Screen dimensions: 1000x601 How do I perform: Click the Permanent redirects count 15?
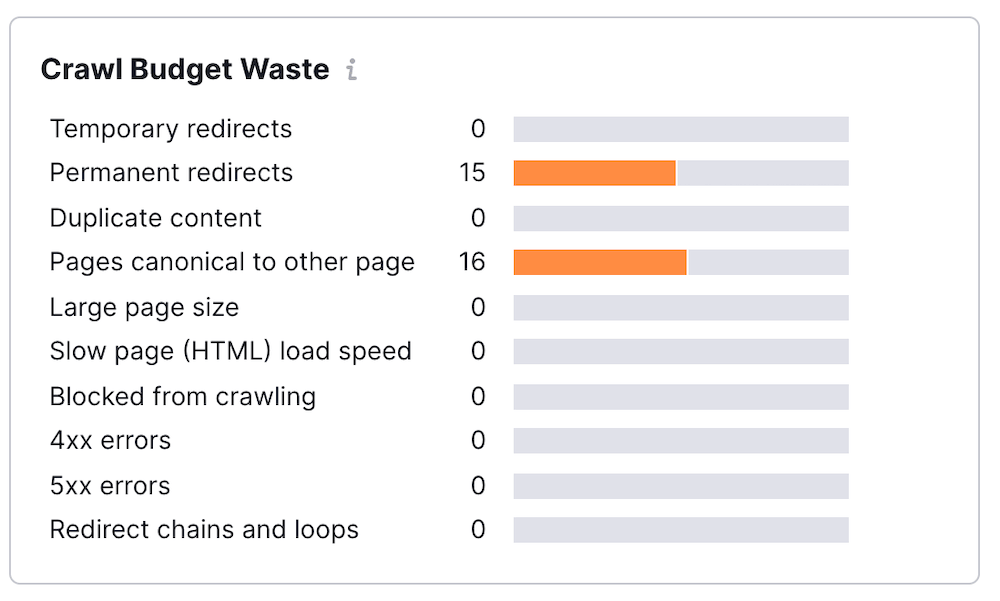click(x=472, y=173)
